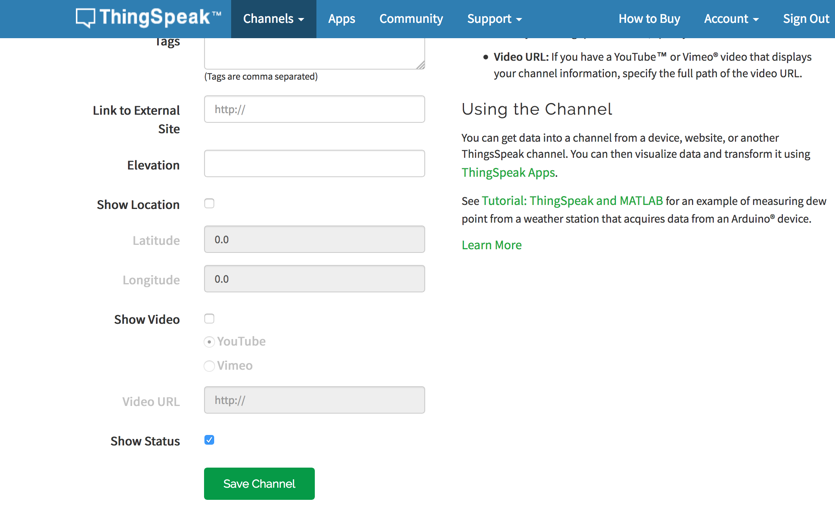Click the '(Tags are comma separated)' hint text
The image size is (835, 509).
coord(261,77)
